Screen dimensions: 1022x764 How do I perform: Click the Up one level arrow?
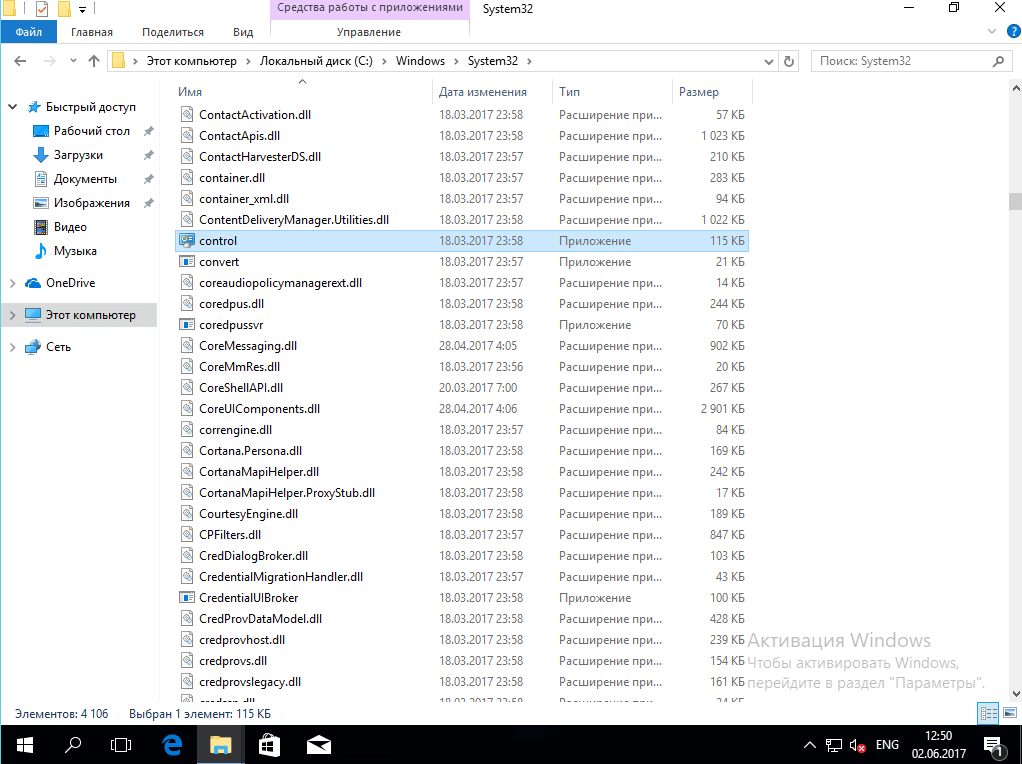pos(94,61)
